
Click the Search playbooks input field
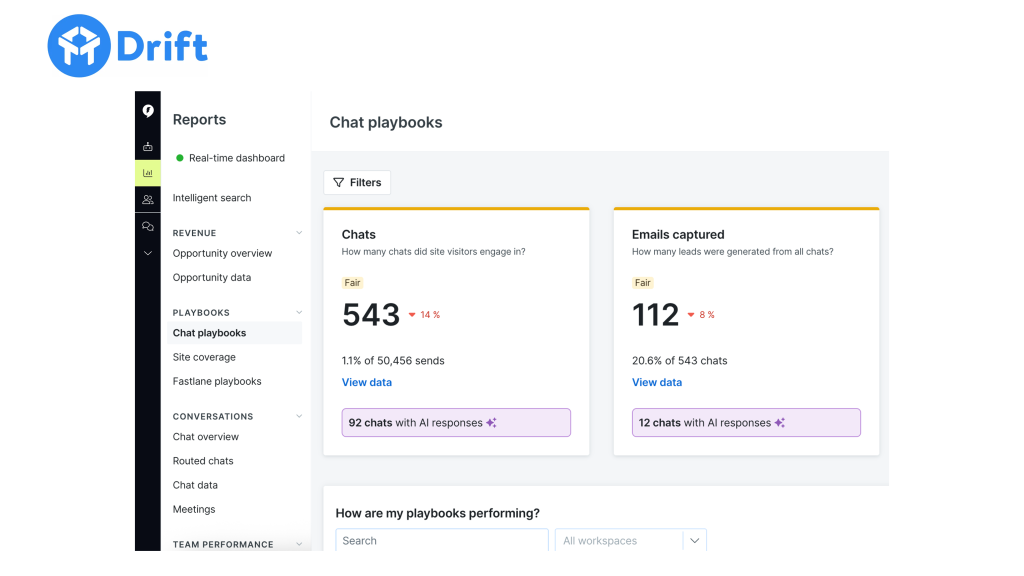[441, 540]
